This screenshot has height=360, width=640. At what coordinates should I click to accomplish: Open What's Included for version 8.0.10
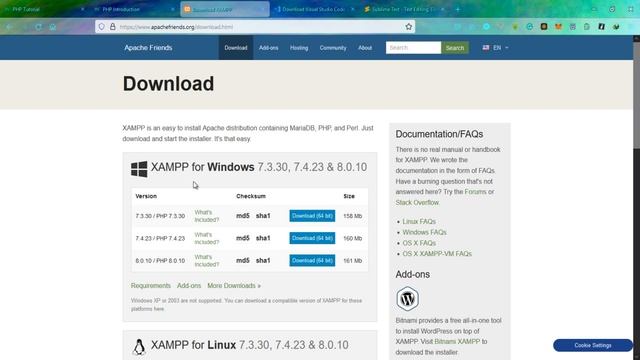pyautogui.click(x=207, y=260)
